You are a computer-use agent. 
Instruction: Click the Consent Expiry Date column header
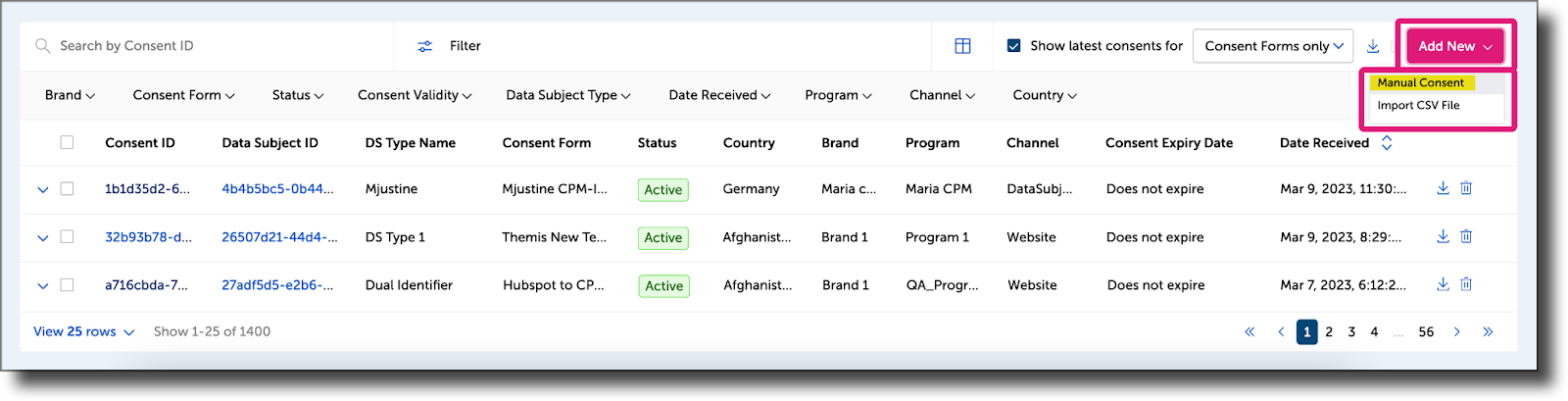(x=1169, y=143)
